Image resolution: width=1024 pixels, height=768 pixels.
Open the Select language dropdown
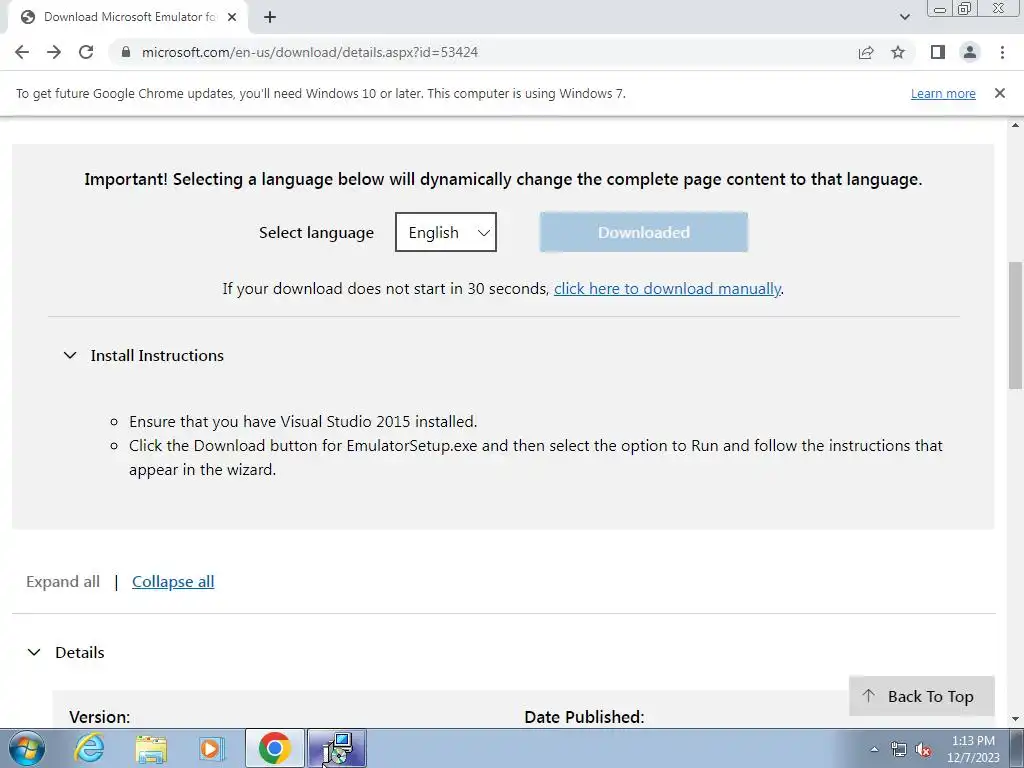pos(446,232)
